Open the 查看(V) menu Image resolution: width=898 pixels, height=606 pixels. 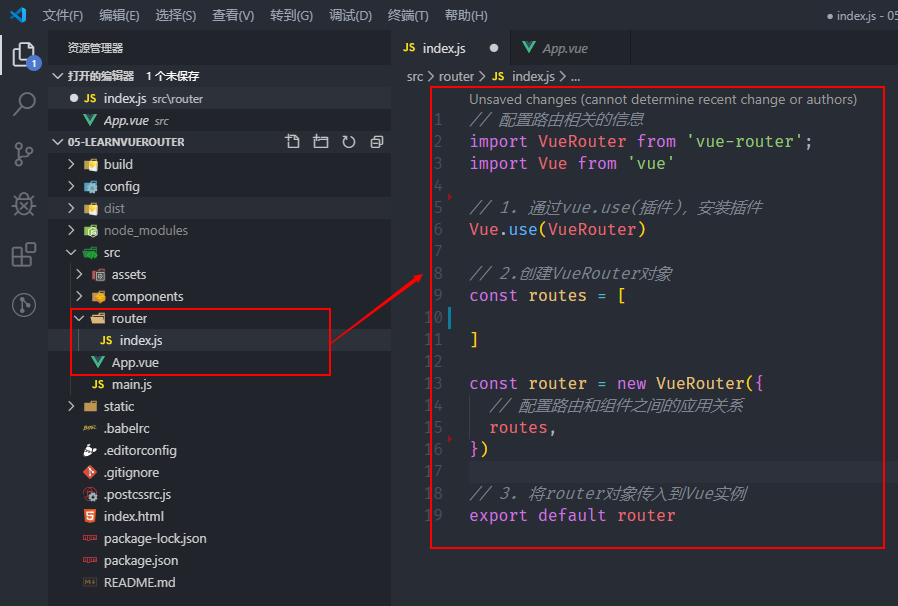233,15
